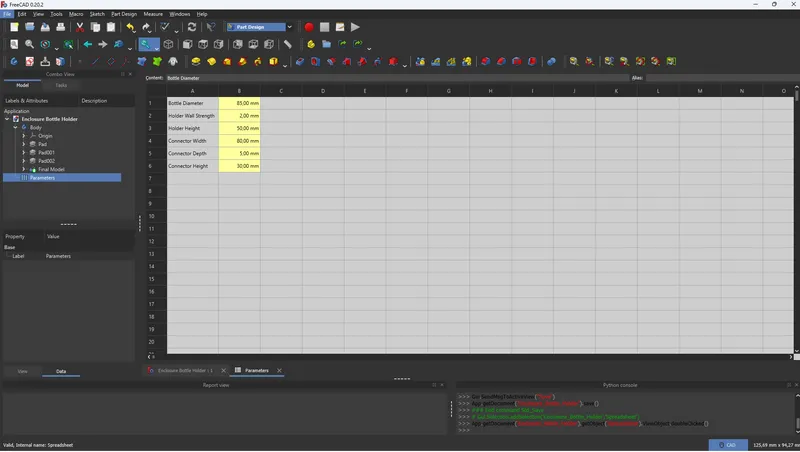Expand the Pad001 tree node

point(23,153)
